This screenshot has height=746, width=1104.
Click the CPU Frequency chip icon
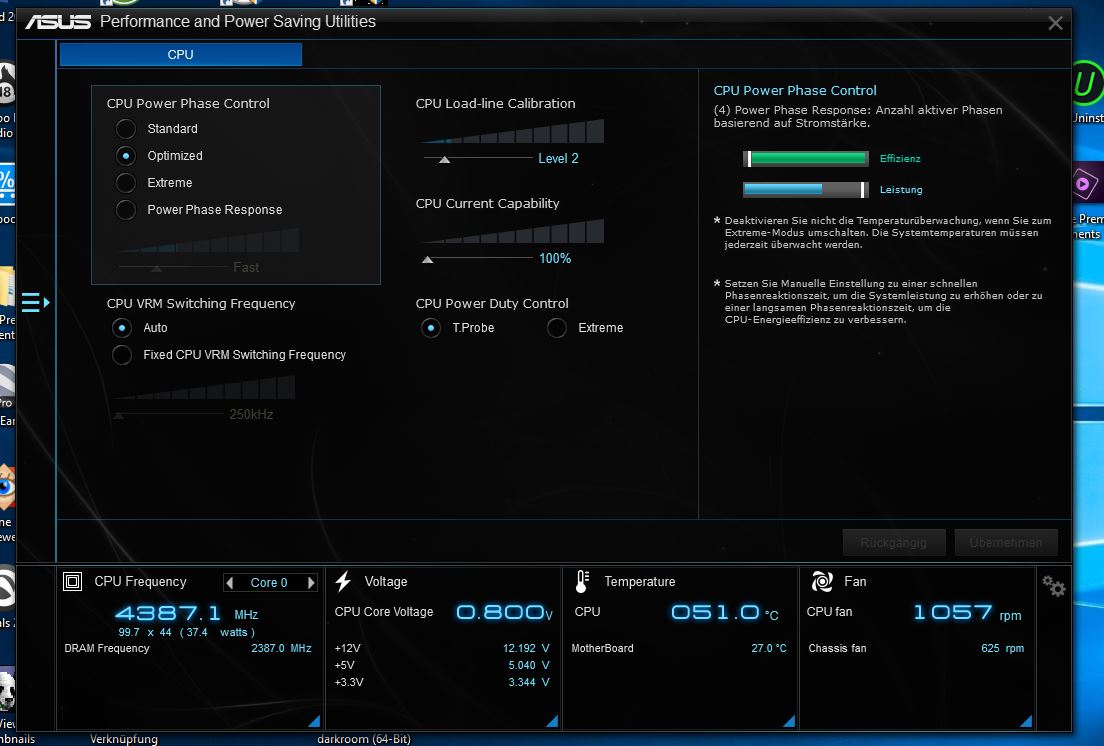(x=73, y=582)
